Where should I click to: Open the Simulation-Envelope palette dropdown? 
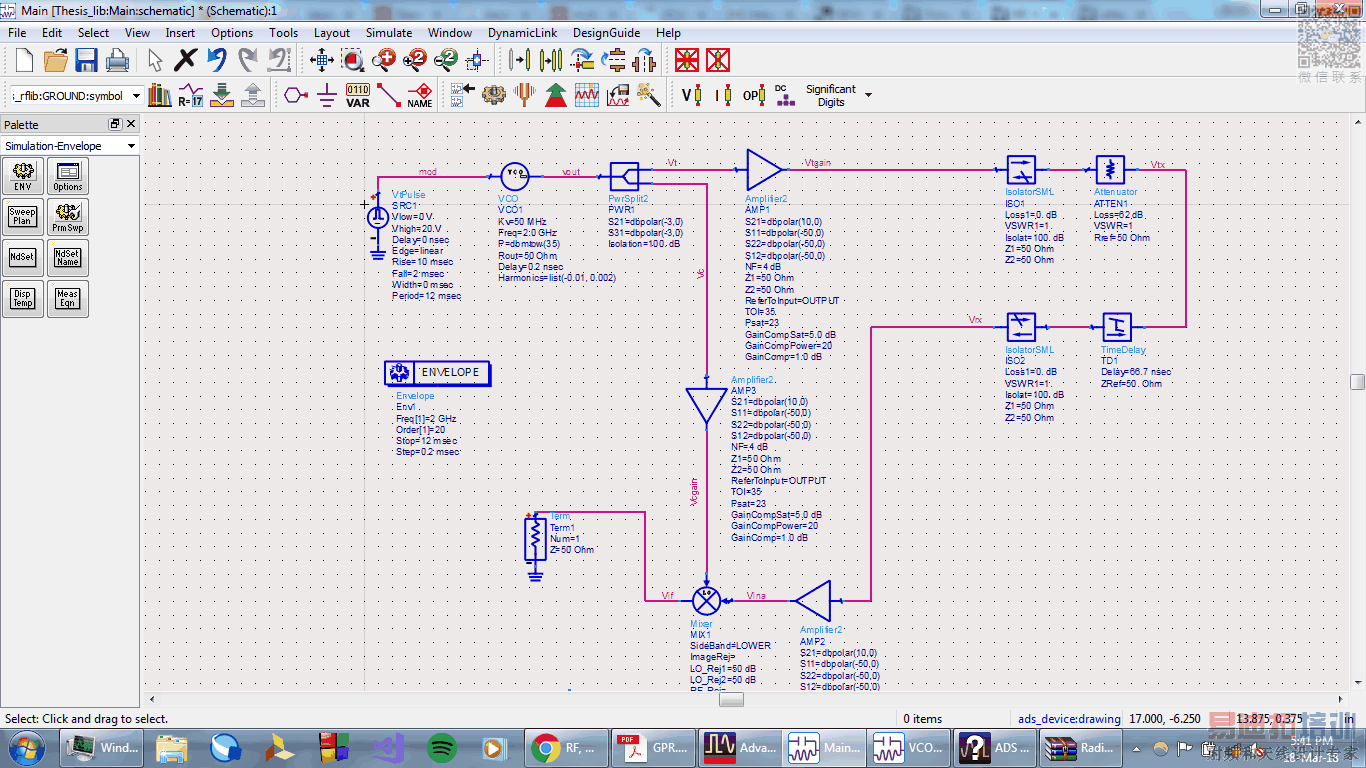(x=131, y=146)
